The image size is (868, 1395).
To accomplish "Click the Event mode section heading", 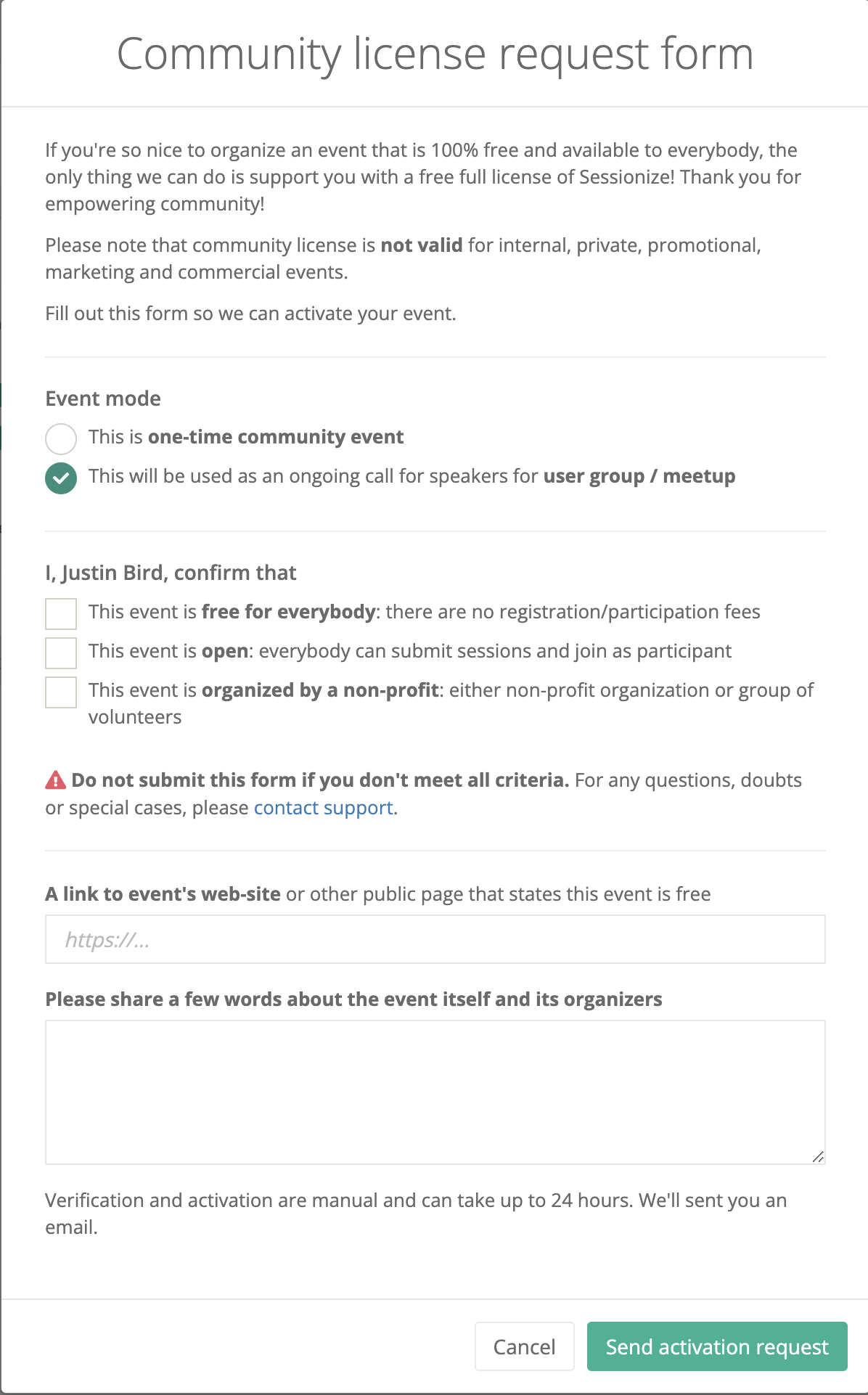I will [x=102, y=398].
